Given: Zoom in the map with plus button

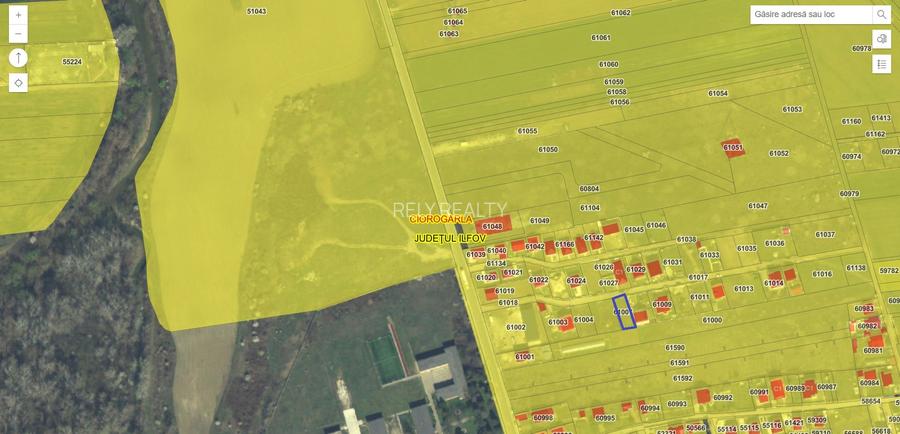Looking at the screenshot, I should tap(18, 14).
